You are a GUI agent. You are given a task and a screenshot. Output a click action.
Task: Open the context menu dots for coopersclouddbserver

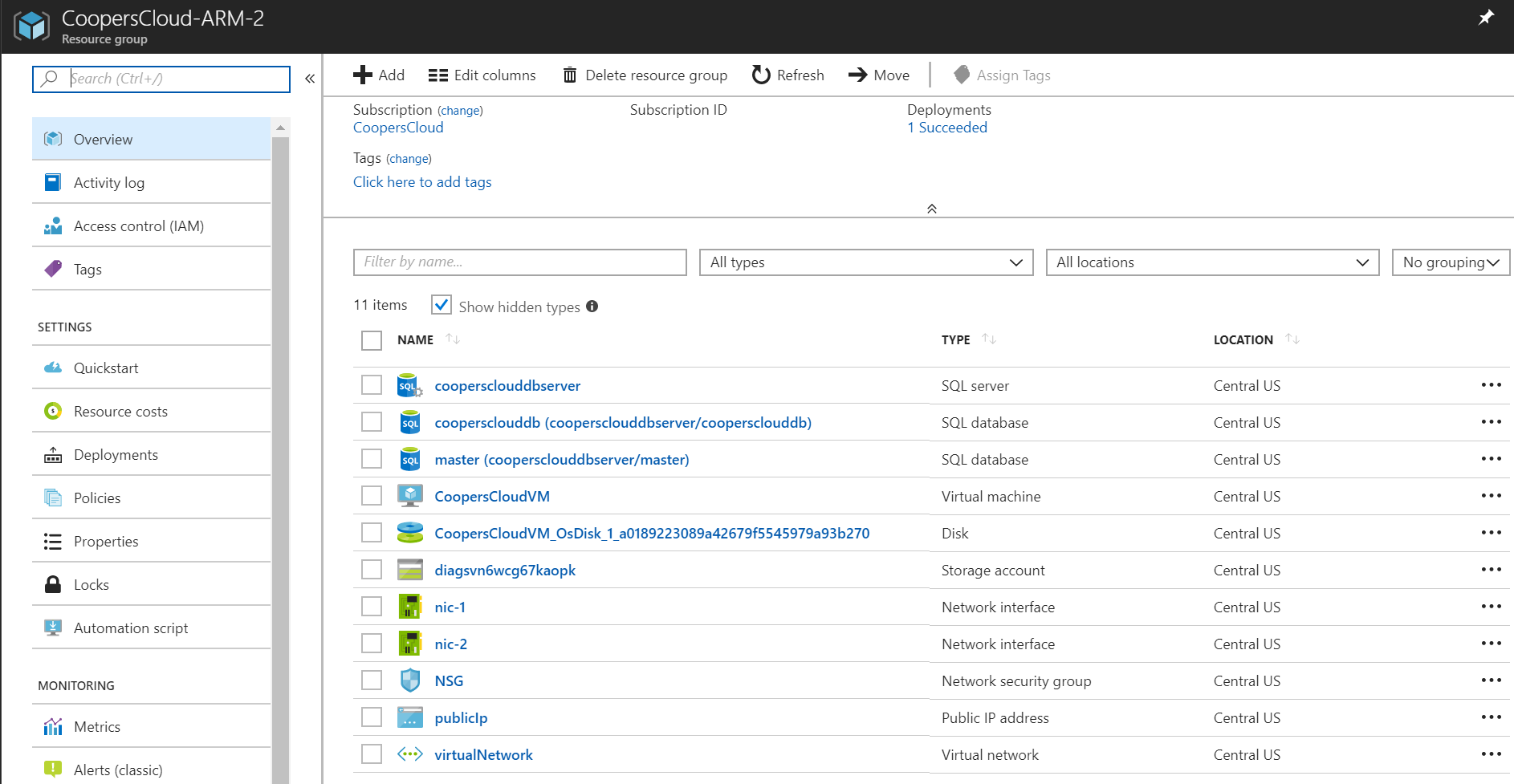click(1492, 385)
